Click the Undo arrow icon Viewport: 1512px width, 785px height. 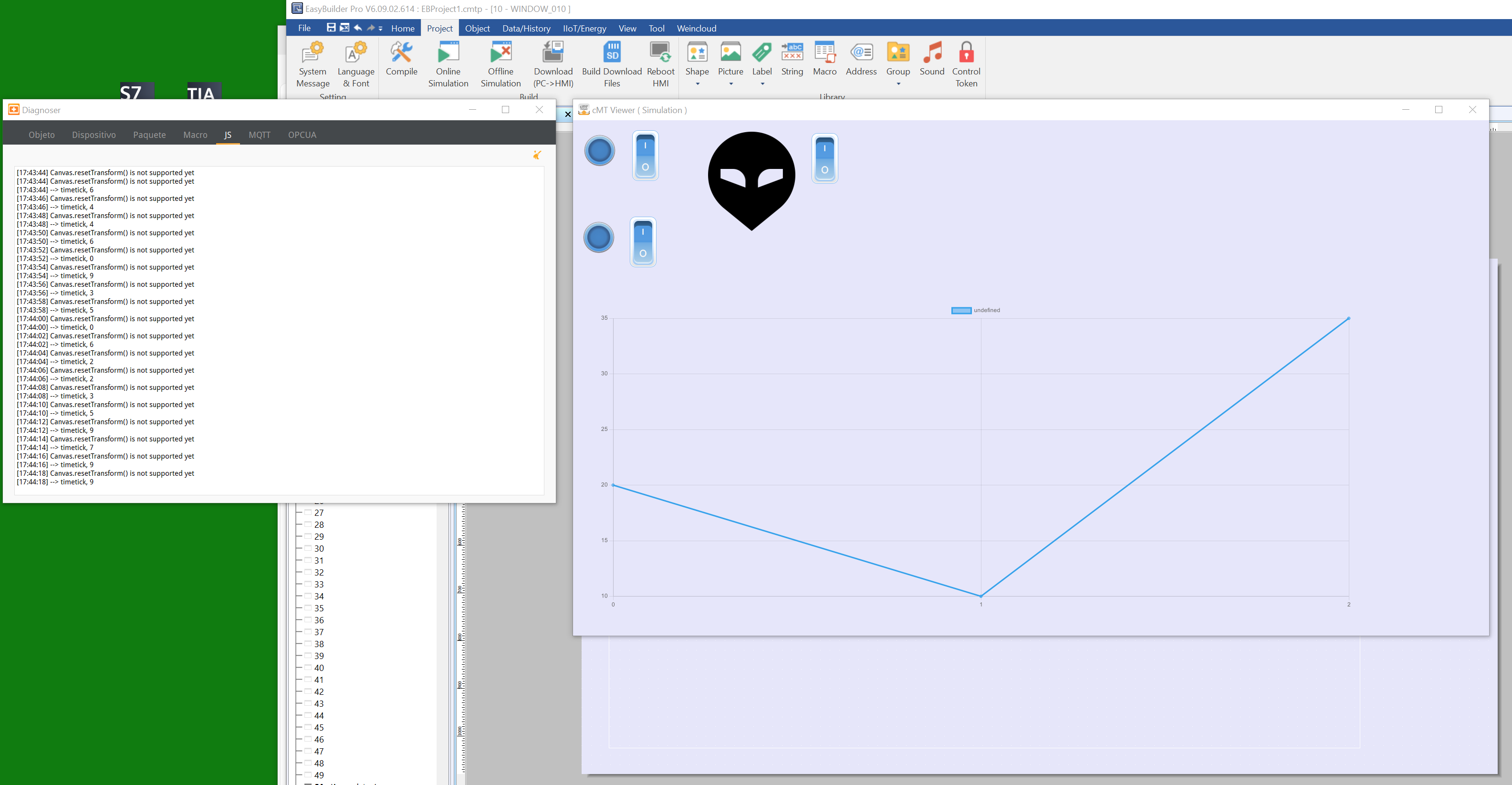point(357,28)
